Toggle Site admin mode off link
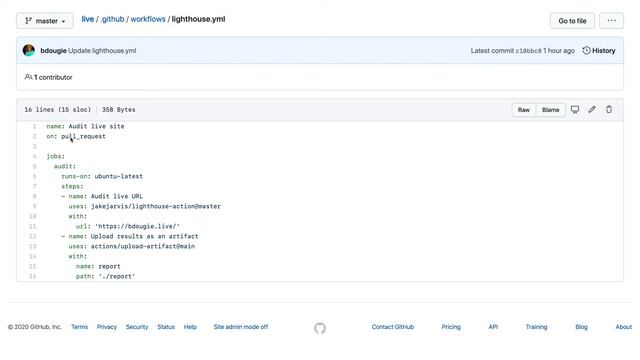The width and height of the screenshot is (640, 360). (x=241, y=327)
